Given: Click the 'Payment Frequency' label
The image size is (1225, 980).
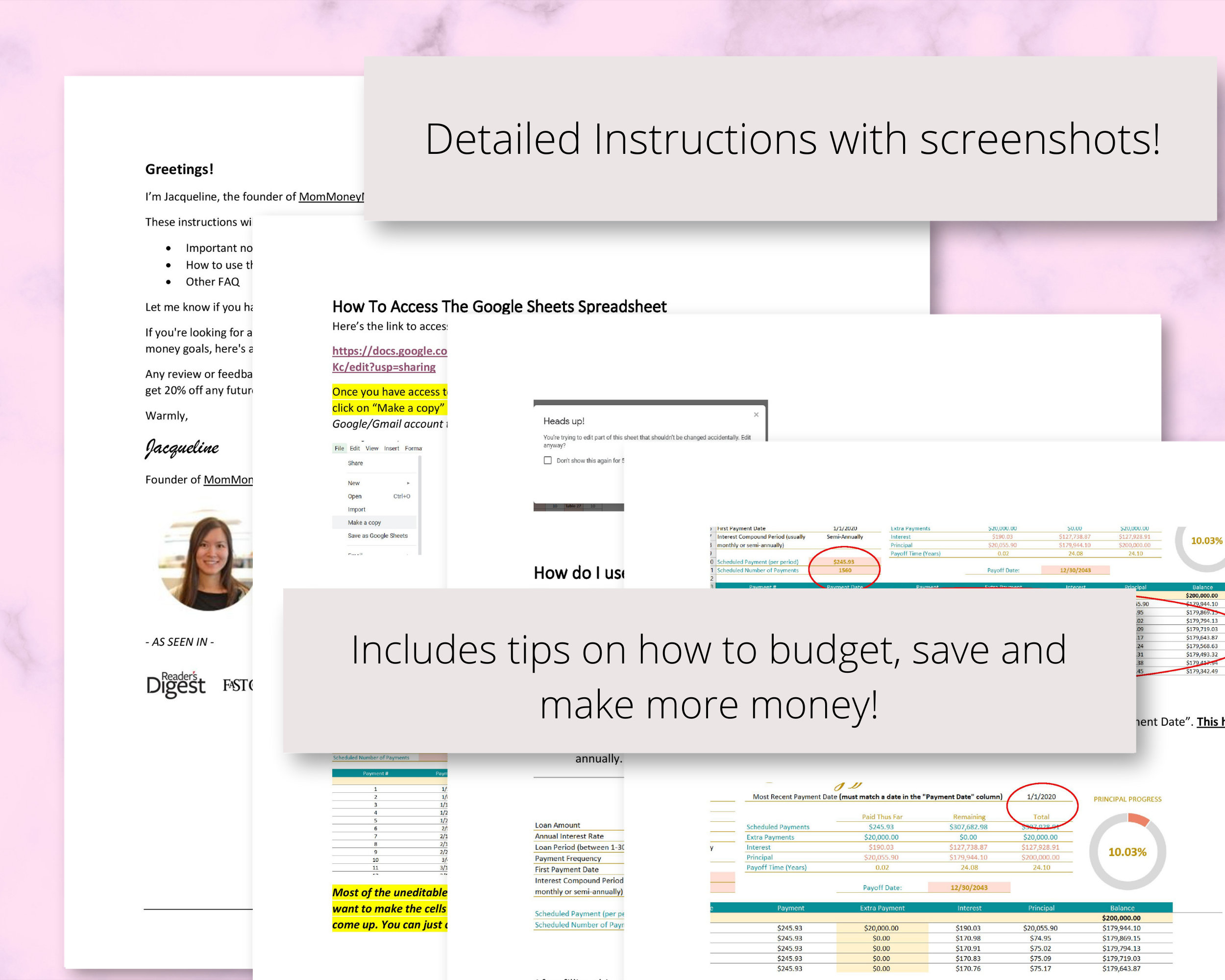Looking at the screenshot, I should [x=567, y=858].
